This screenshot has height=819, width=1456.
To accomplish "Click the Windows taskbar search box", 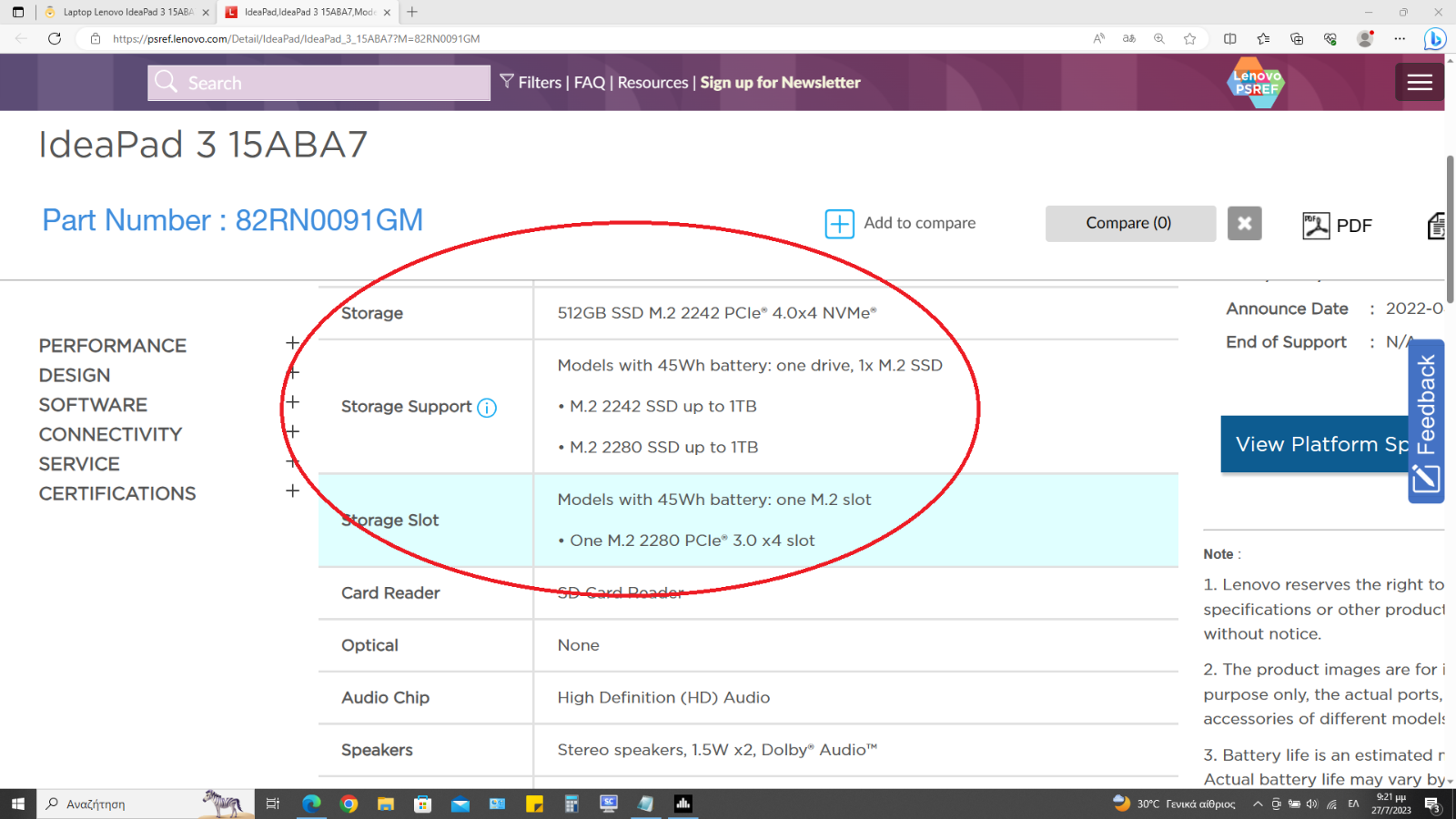I will point(146,804).
